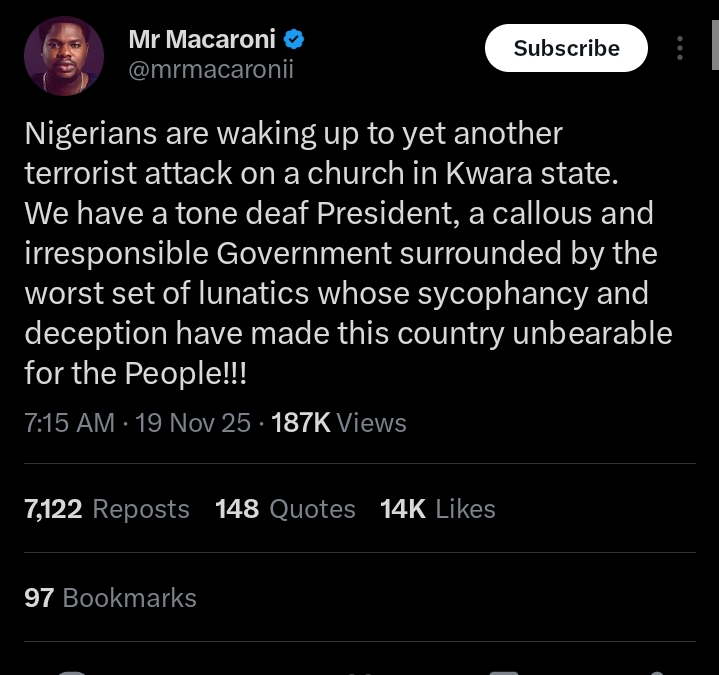Viewport: 719px width, 675px height.
Task: Open Mr Macaroni's profile picture
Action: pyautogui.click(x=64, y=56)
